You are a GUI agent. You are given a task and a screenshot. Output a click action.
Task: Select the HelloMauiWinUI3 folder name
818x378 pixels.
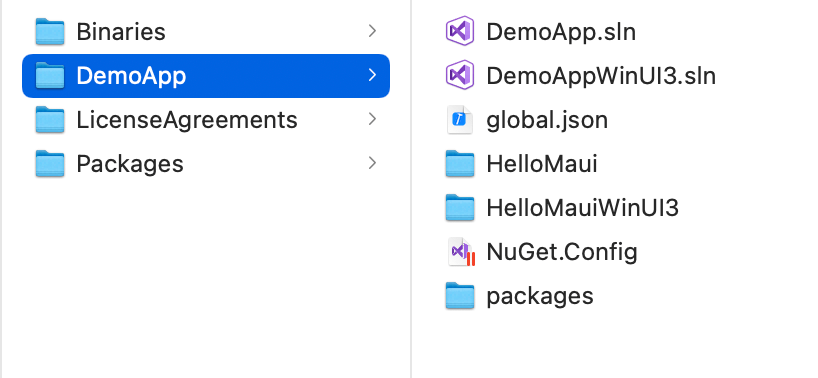582,208
